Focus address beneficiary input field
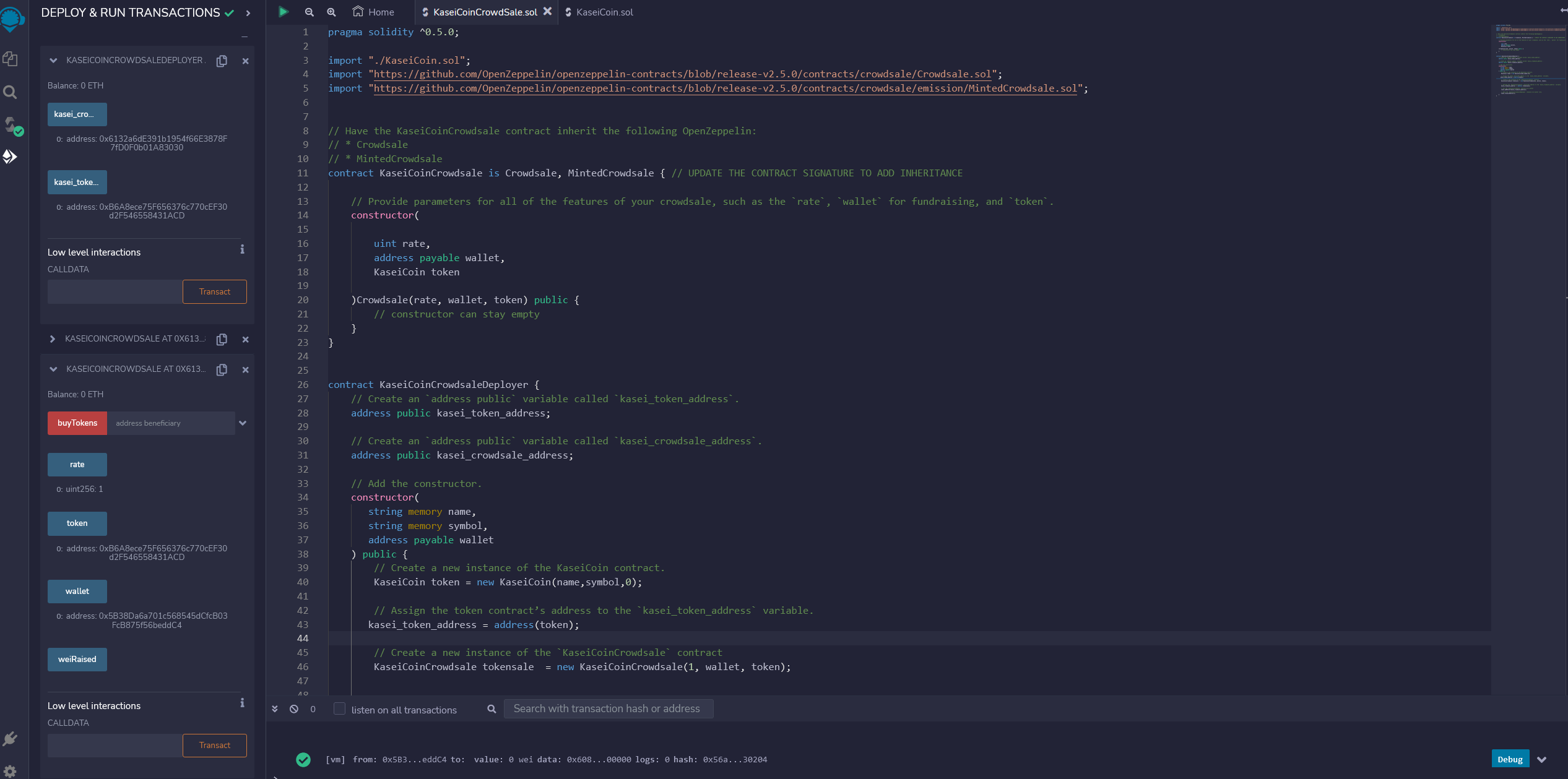Viewport: 1568px width, 779px height. (171, 423)
